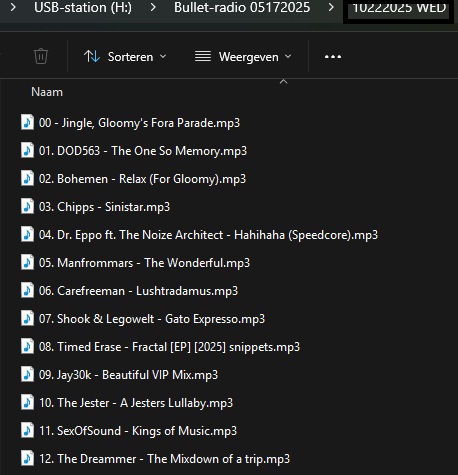Viewport: 458px width, 475px height.
Task: Select 11. SexOfSound - Kings of Music.mp3
Action: pos(138,431)
